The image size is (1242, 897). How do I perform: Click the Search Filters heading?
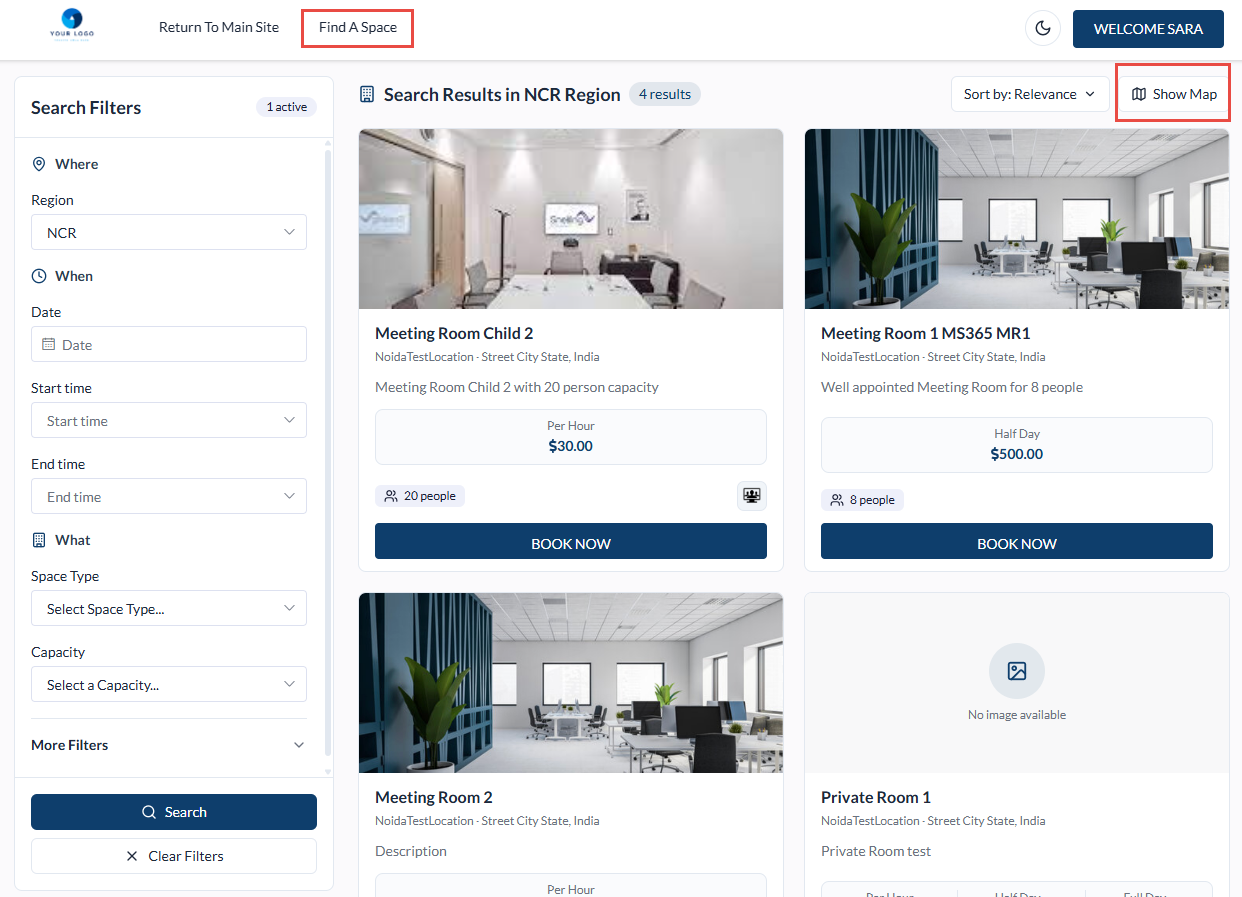86,107
